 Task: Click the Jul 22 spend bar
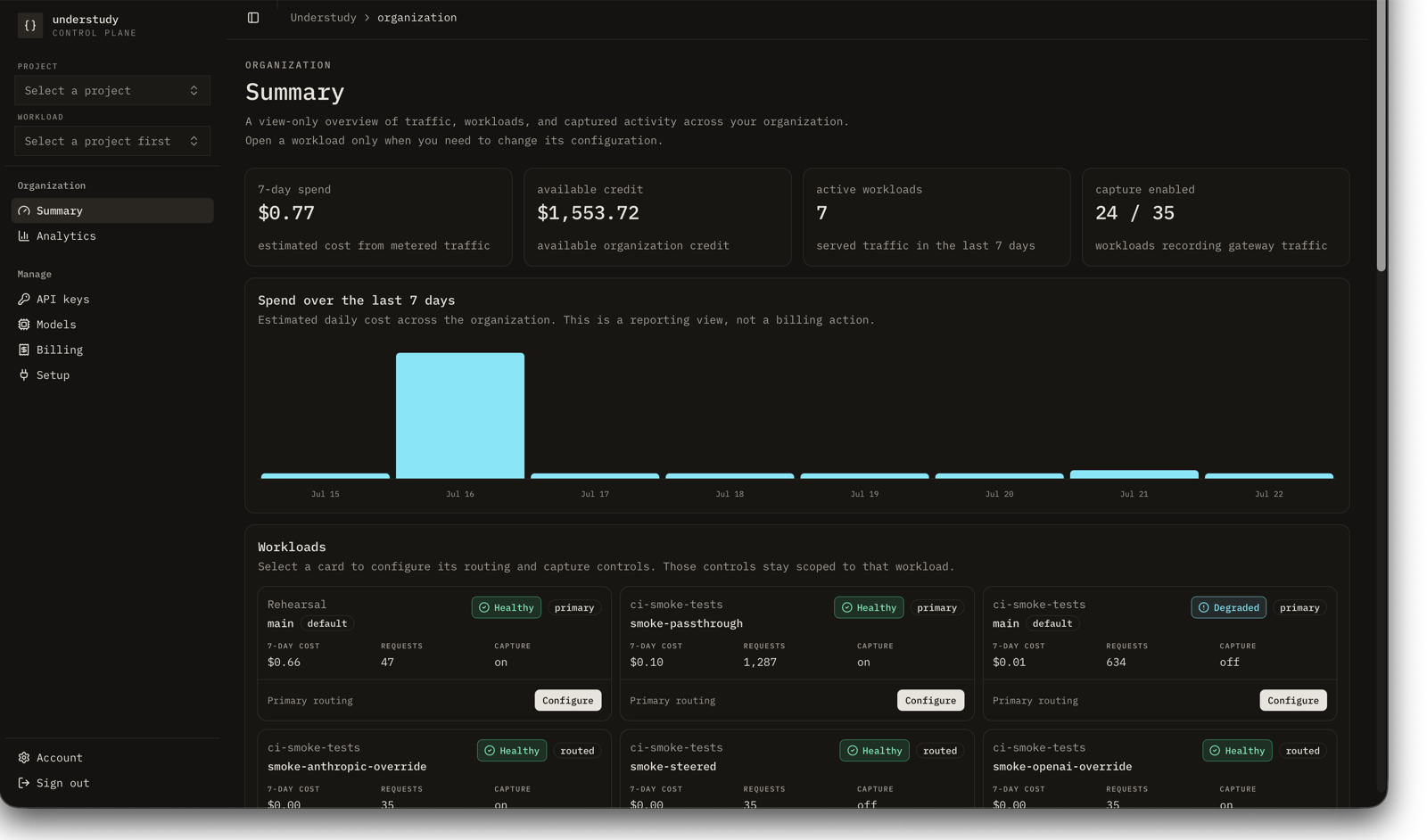[1269, 476]
